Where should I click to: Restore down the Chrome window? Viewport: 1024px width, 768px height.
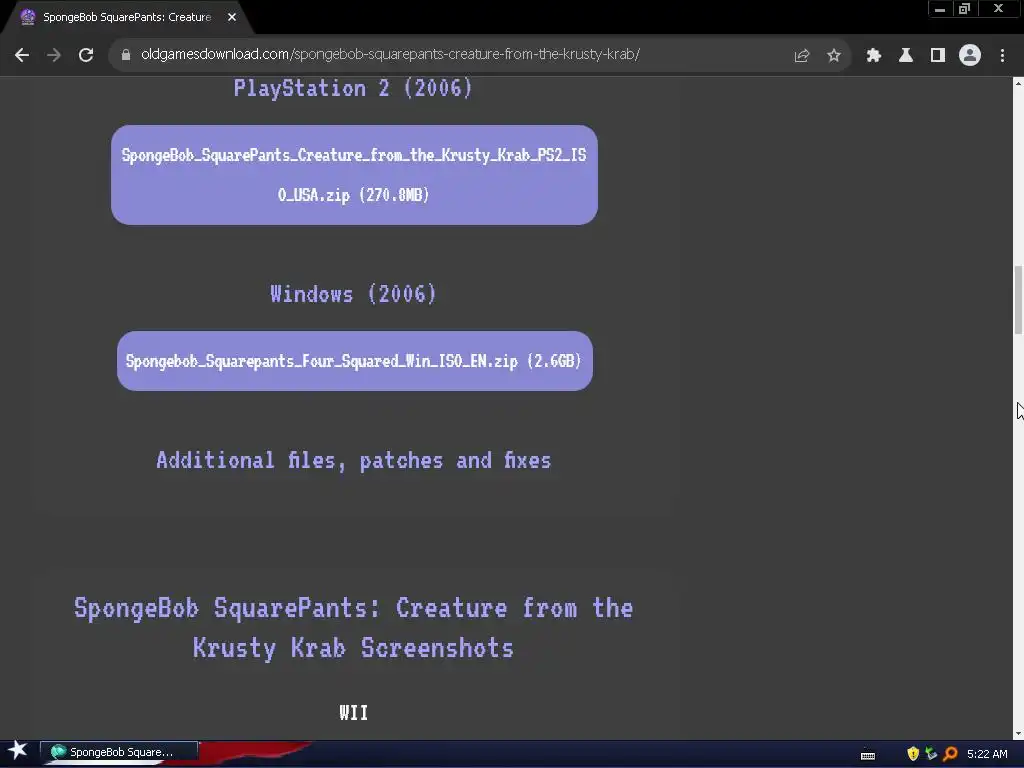click(965, 9)
